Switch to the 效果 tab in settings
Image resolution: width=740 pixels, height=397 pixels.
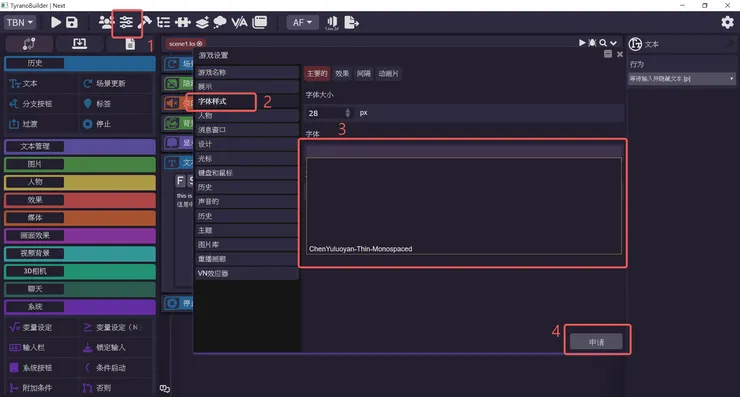[x=342, y=74]
